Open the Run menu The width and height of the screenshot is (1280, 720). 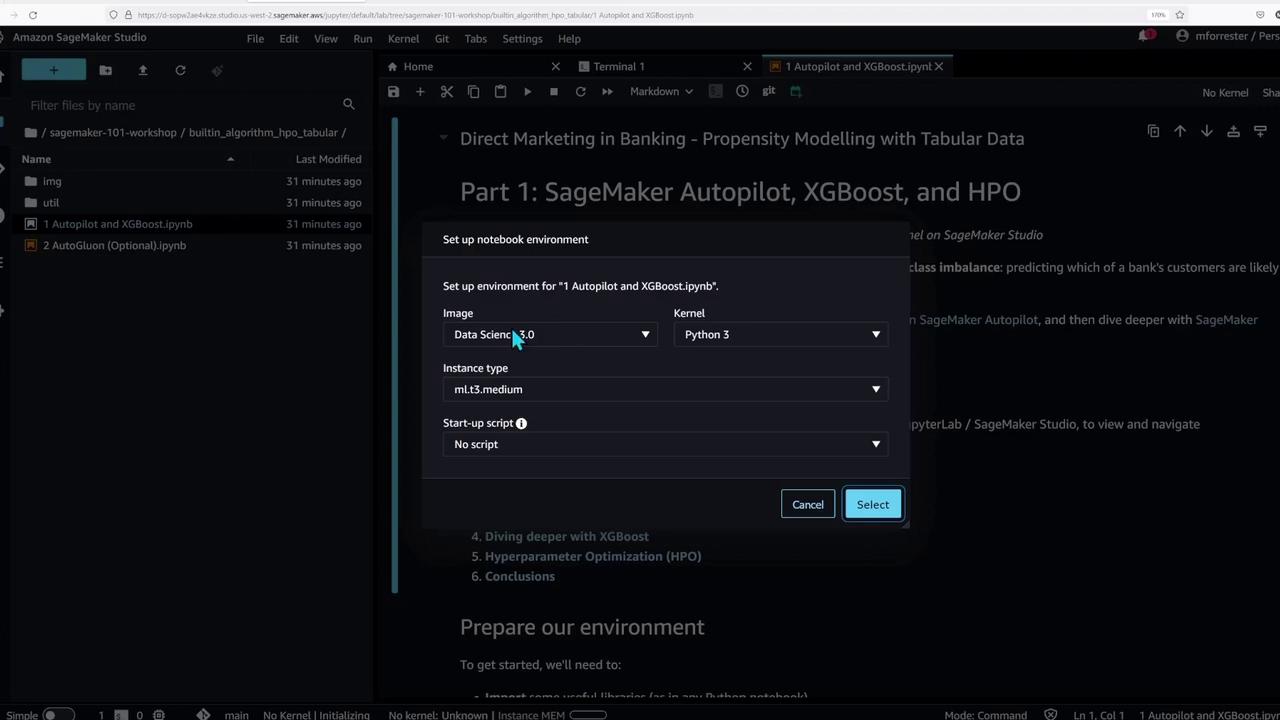(x=363, y=38)
